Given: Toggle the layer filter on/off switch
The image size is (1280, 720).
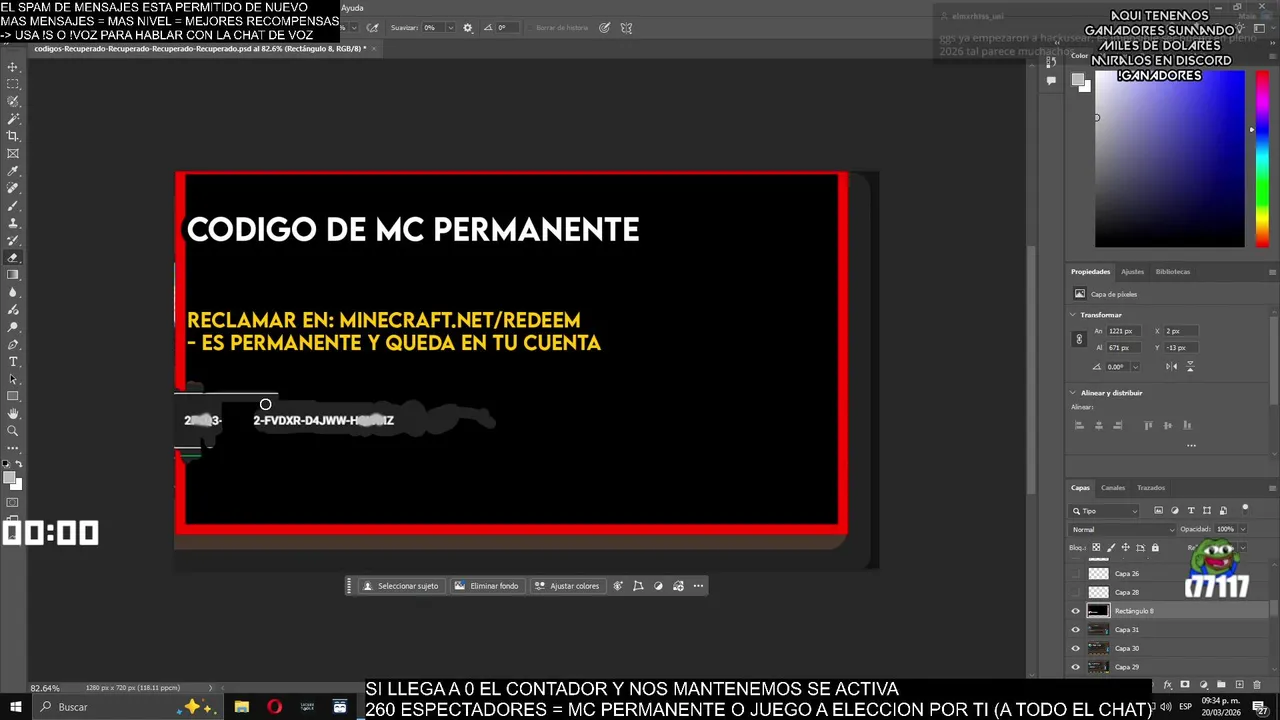Looking at the screenshot, I should pyautogui.click(x=1245, y=509).
